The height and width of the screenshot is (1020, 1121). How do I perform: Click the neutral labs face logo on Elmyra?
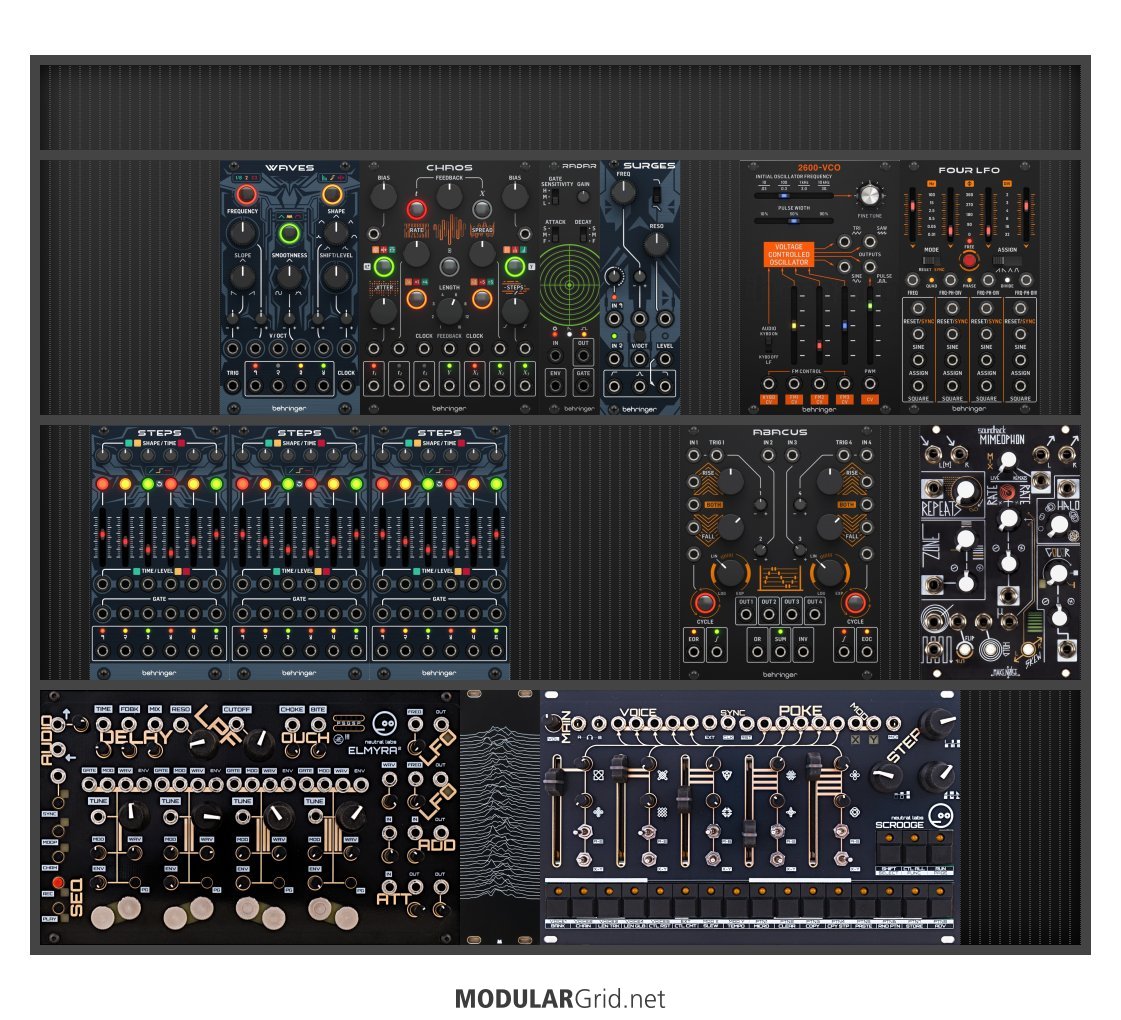tap(385, 724)
